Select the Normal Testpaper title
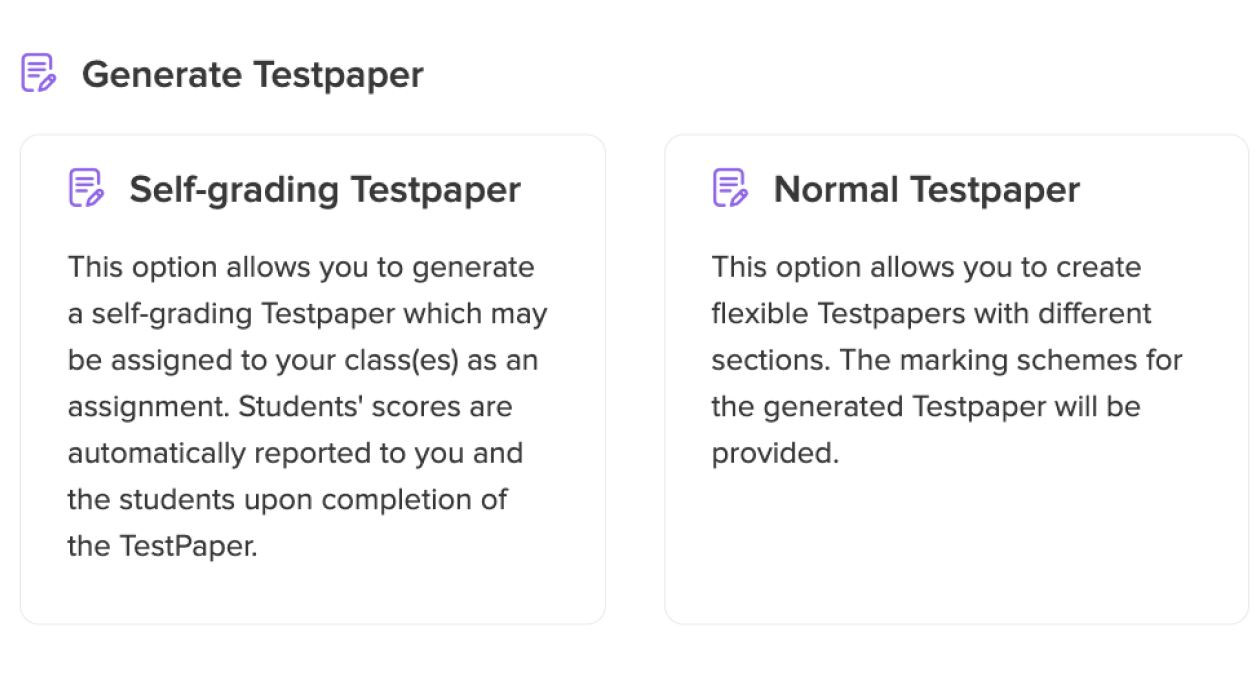1260x682 pixels. point(926,189)
